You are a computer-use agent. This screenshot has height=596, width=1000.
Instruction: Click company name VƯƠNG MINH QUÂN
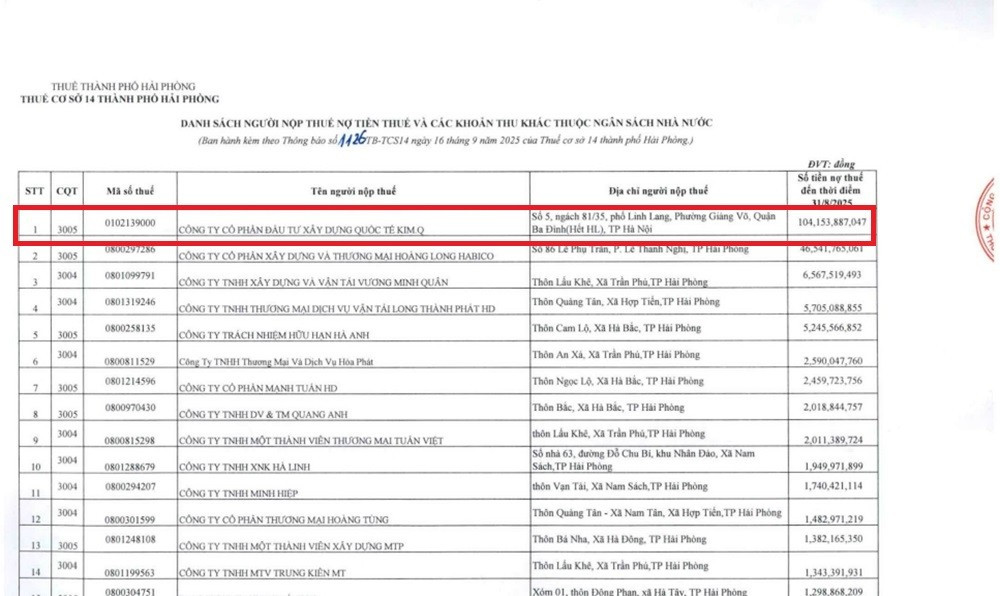coord(320,284)
